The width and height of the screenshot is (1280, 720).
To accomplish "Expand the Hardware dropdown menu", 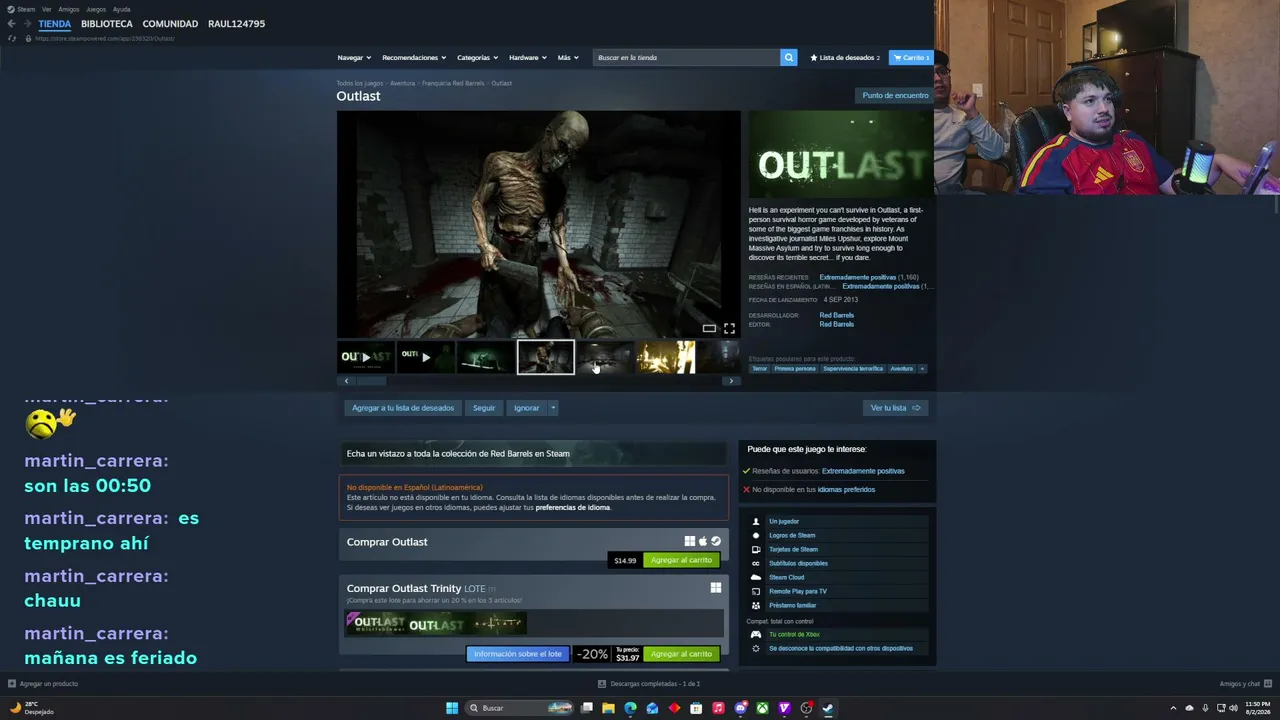I will 528,57.
